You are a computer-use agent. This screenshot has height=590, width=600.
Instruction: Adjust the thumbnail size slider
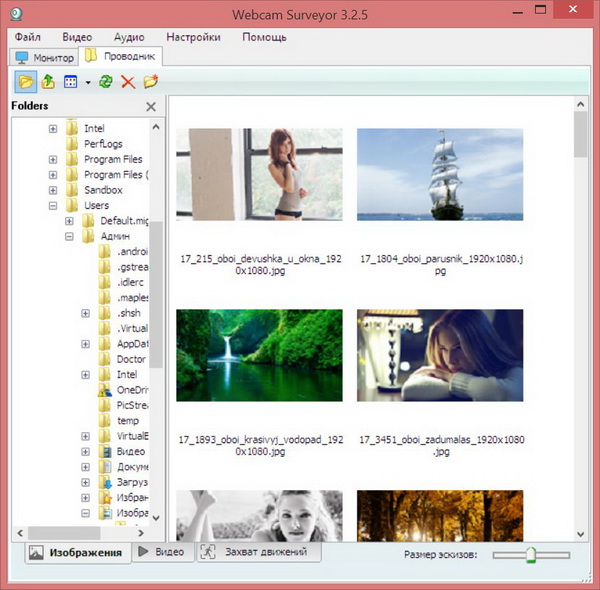(x=531, y=554)
